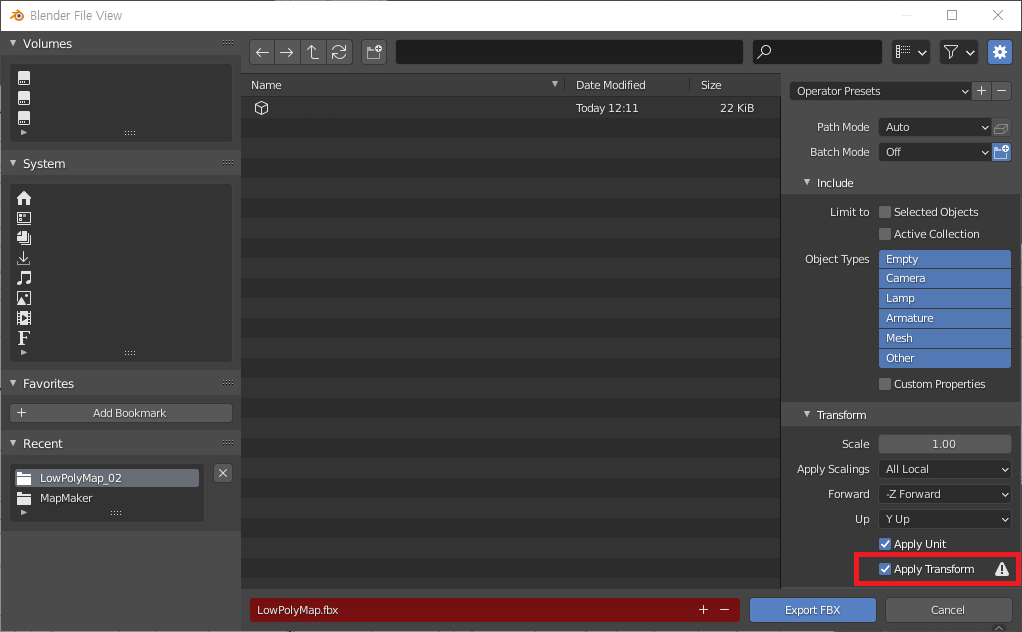The image size is (1022, 632).
Task: Open Operator Presets dropdown
Action: point(881,91)
